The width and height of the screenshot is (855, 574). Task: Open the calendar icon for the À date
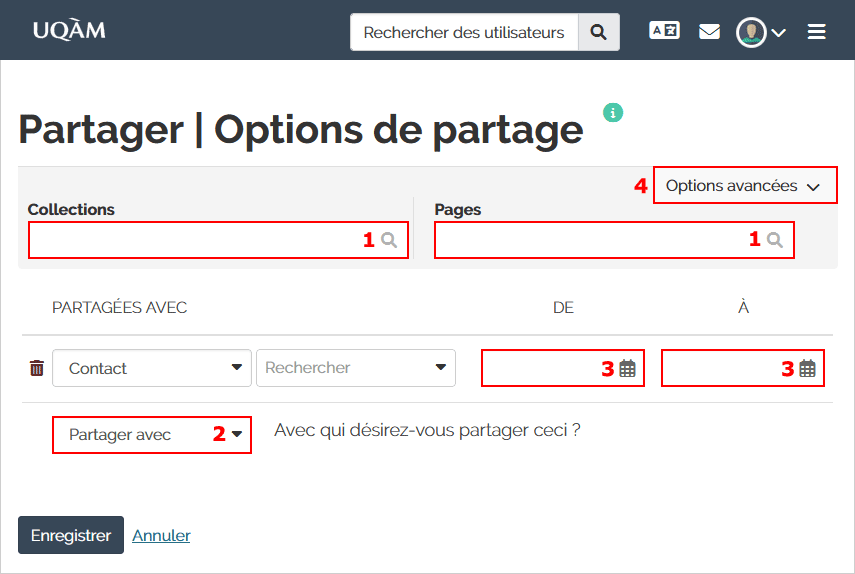tap(807, 368)
